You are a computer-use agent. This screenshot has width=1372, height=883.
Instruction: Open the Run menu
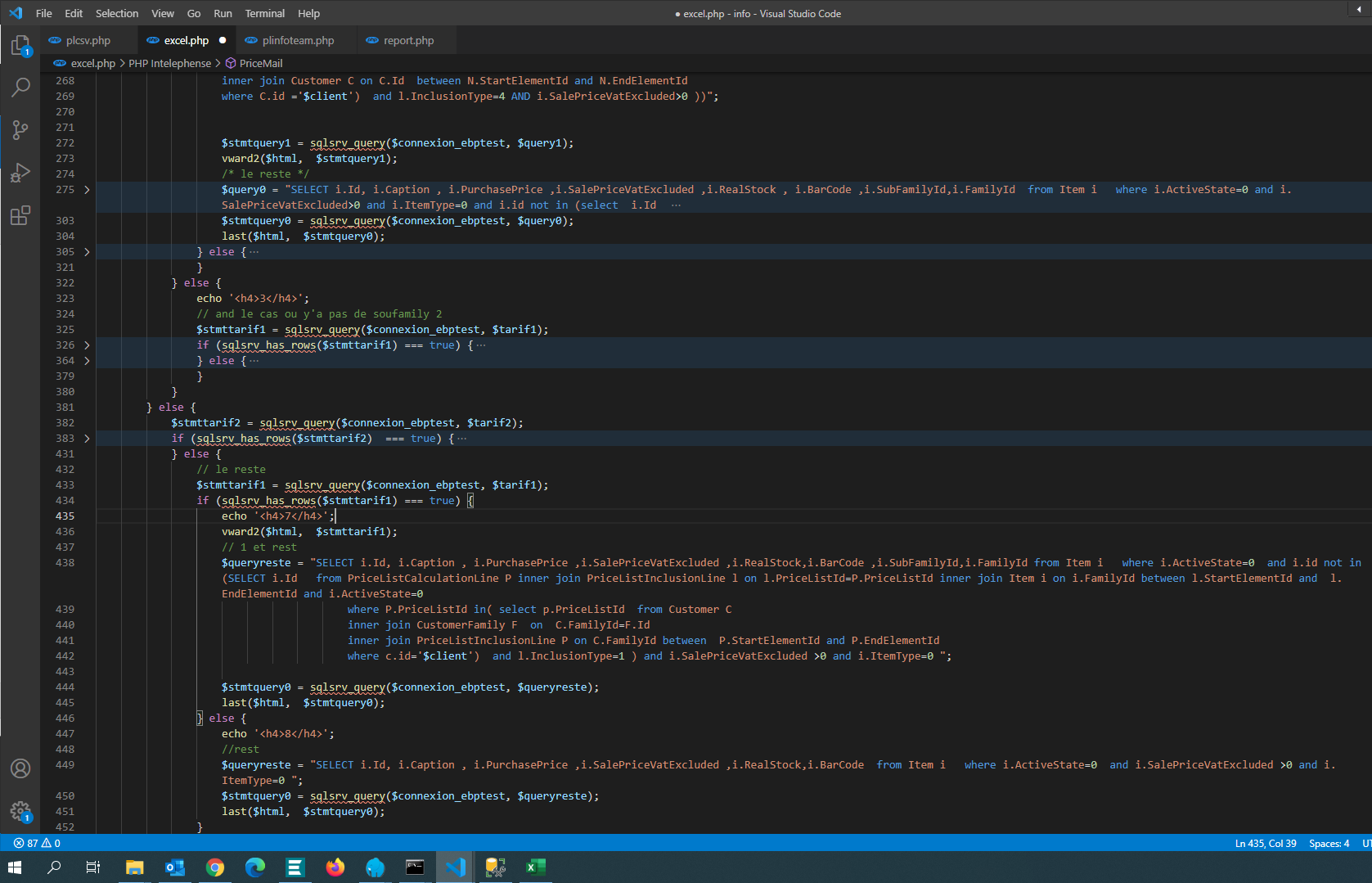pyautogui.click(x=223, y=13)
